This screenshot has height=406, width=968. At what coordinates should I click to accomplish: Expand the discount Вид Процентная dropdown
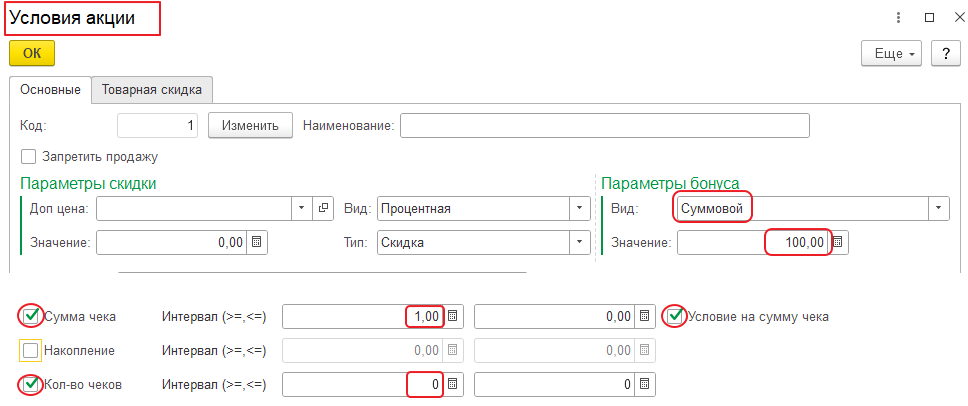tap(578, 208)
